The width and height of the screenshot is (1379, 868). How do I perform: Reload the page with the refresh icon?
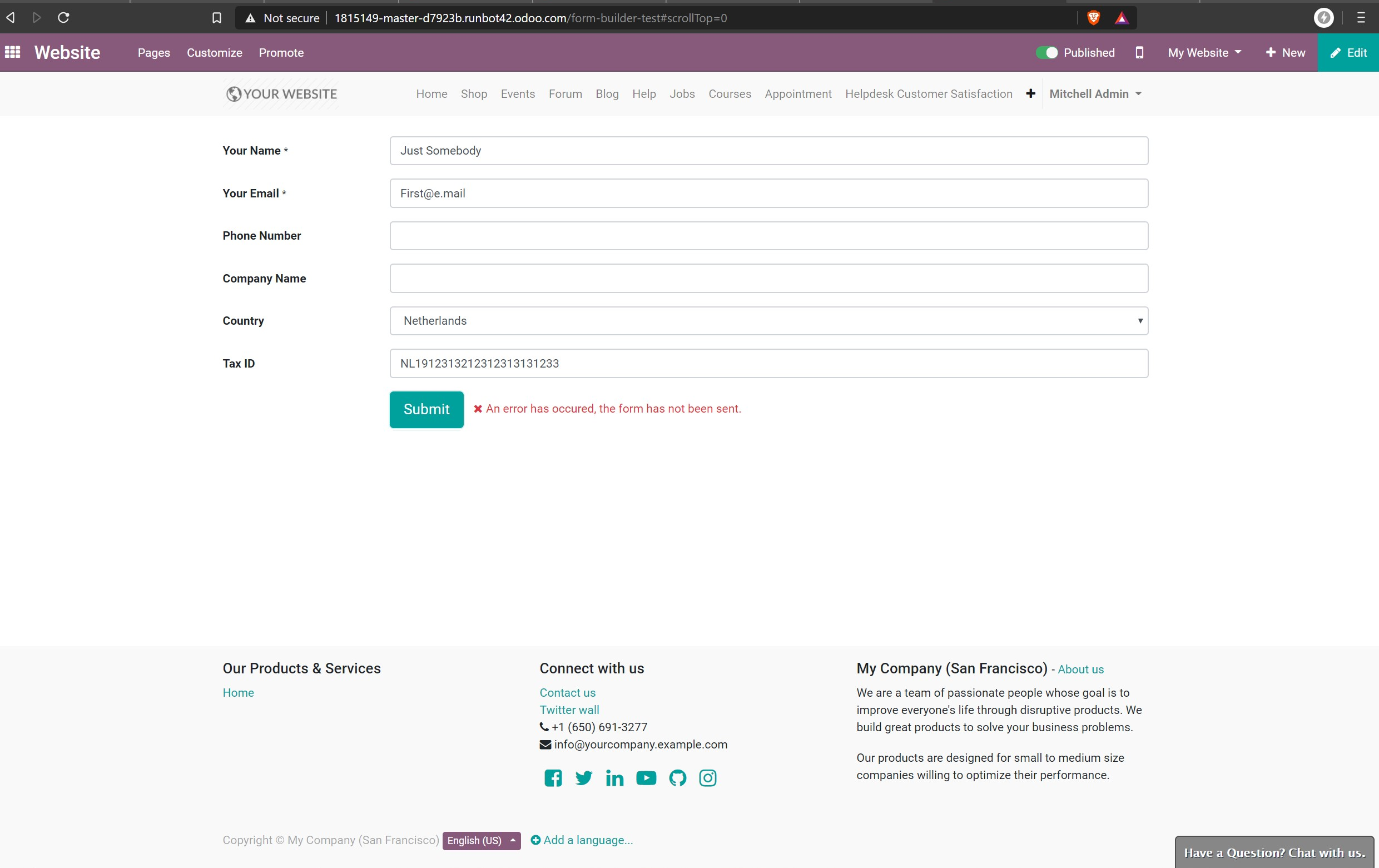pos(63,18)
